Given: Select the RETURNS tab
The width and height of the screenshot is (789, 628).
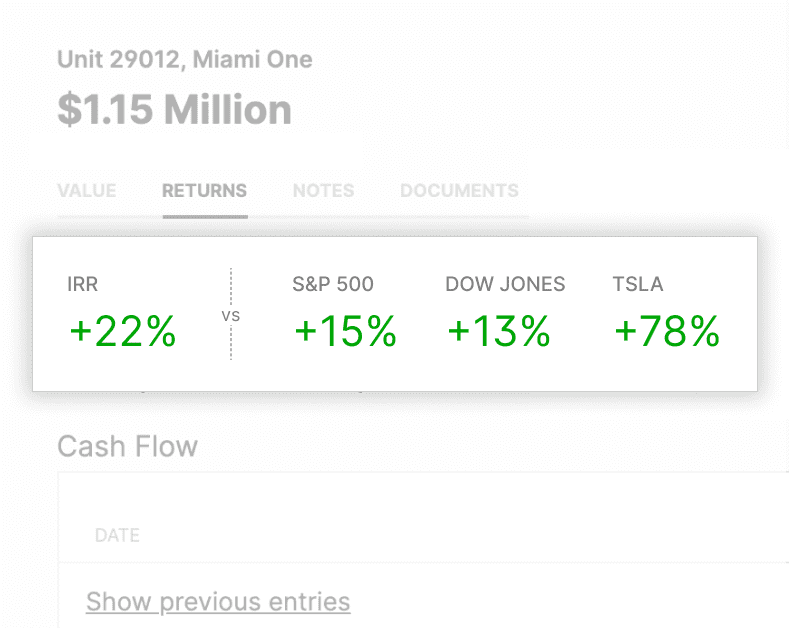Looking at the screenshot, I should pyautogui.click(x=204, y=190).
